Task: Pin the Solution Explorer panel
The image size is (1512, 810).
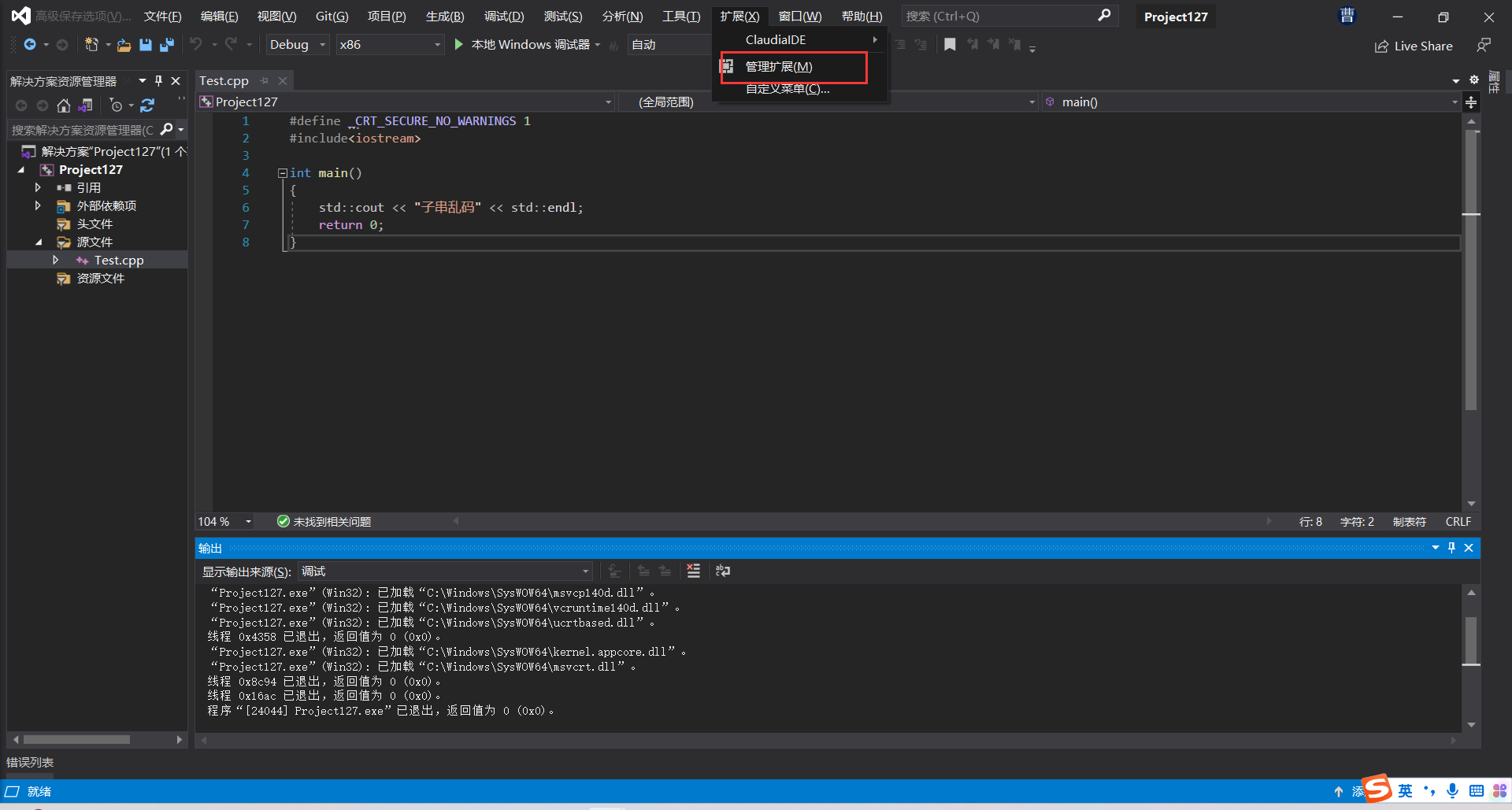Action: pyautogui.click(x=158, y=81)
